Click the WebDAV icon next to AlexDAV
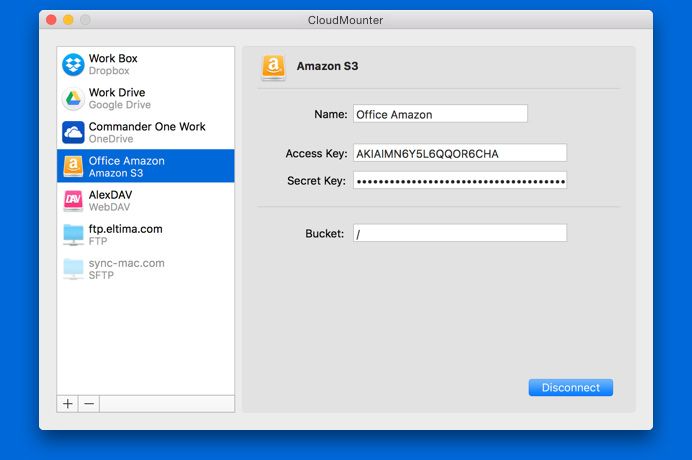 [73, 200]
